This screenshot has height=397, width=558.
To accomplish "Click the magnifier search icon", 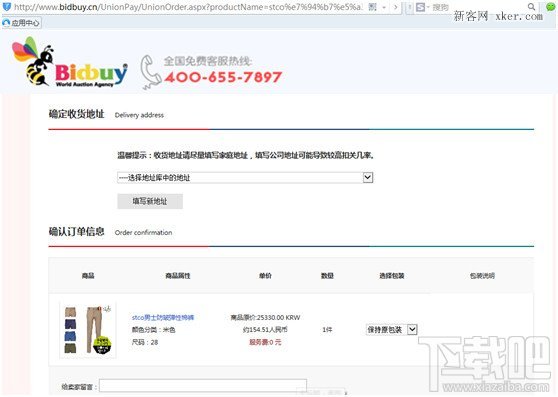I will (531, 7).
